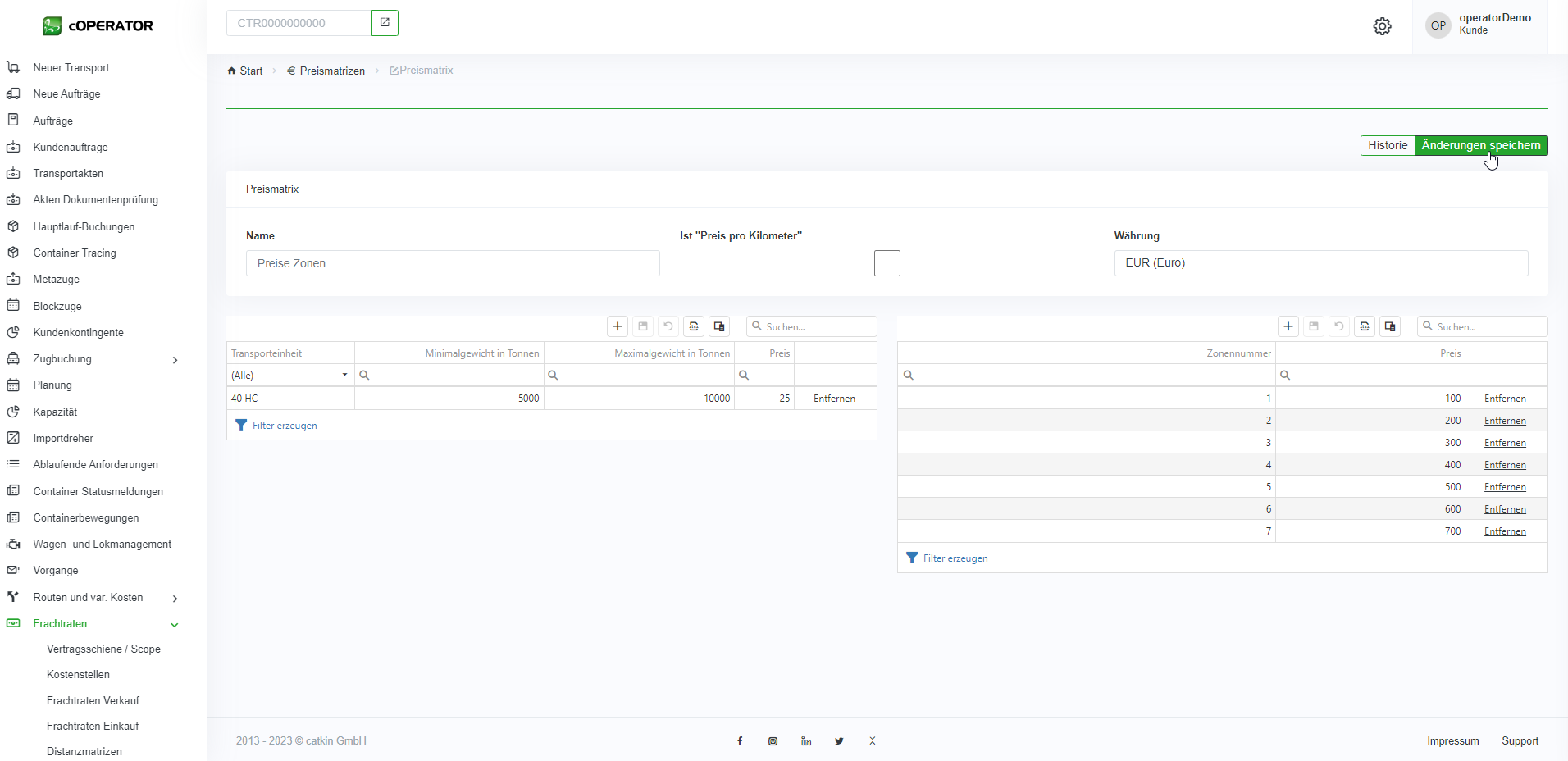1568x761 pixels.
Task: Collapse the Frachtraten menu section
Action: tap(175, 625)
